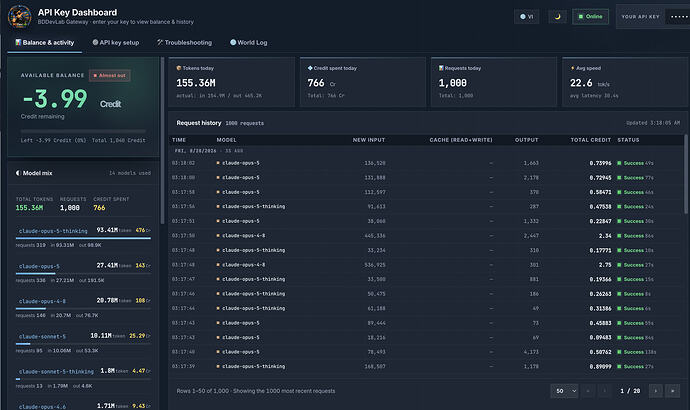Click the Credit spent today diamond icon
690x410 pixels.
pos(310,68)
